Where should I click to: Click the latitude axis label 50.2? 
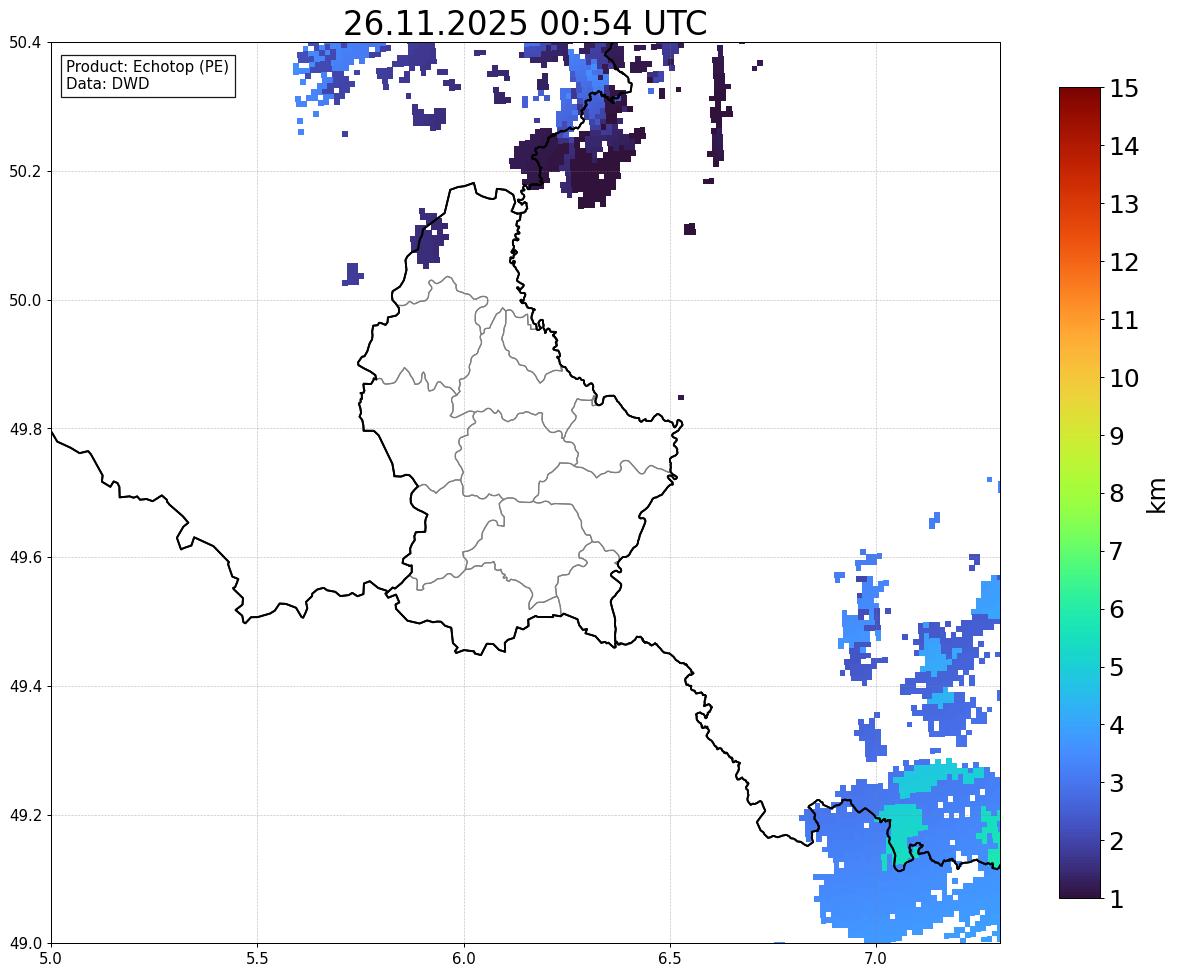click(25, 171)
